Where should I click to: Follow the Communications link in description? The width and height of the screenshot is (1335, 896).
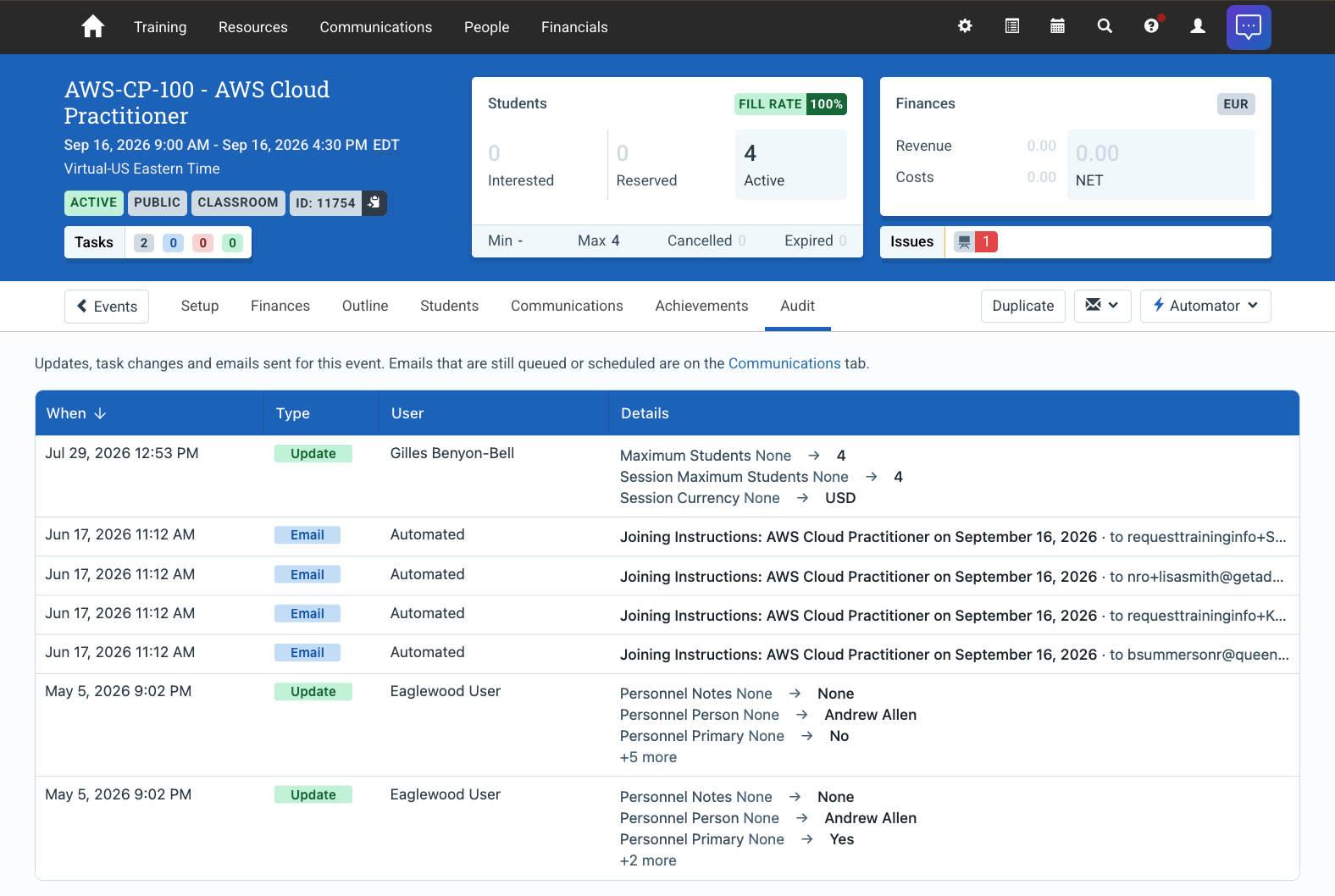(784, 363)
